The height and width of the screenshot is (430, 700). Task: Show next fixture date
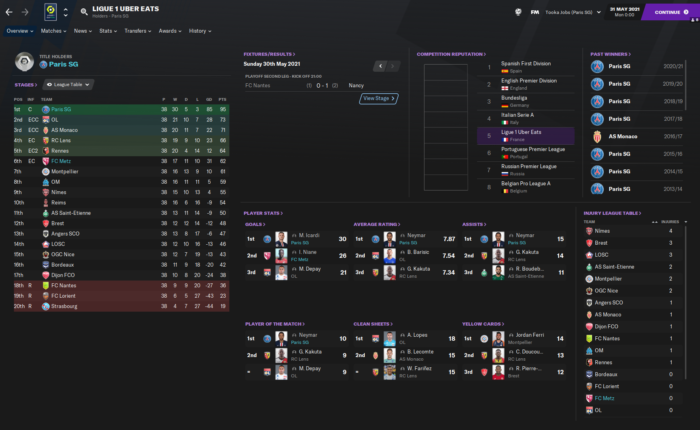(x=393, y=66)
